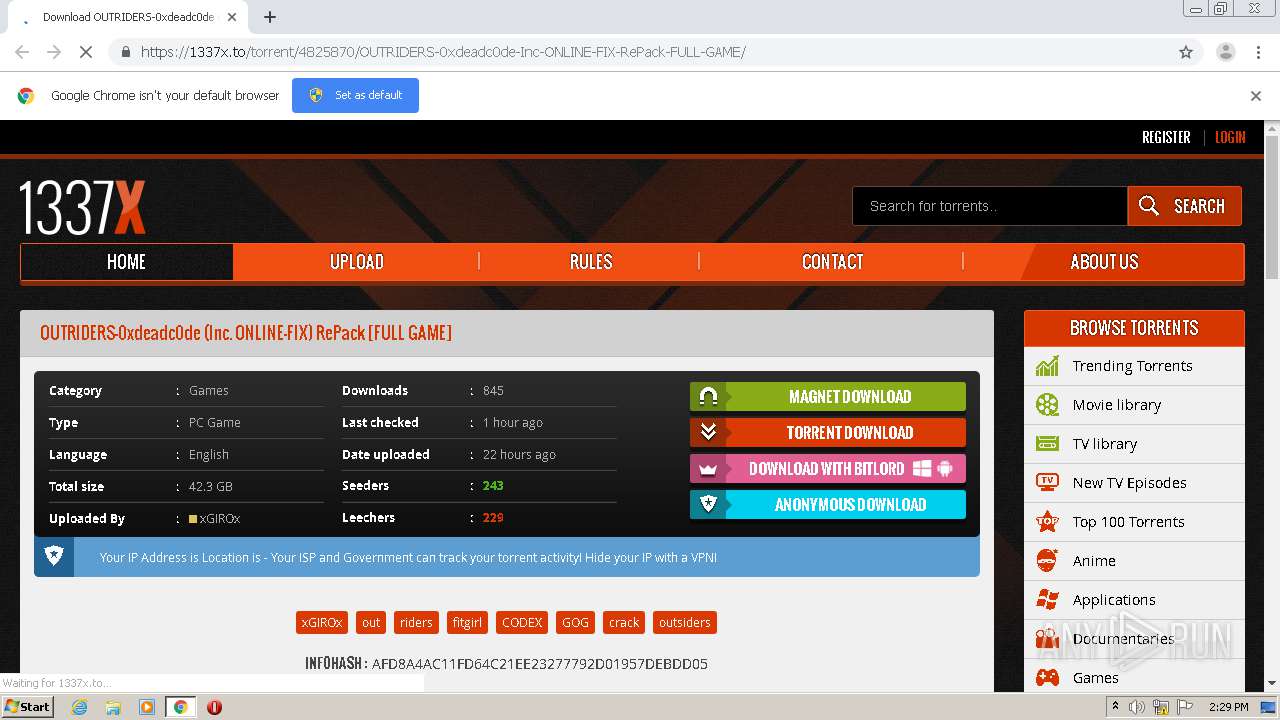
Task: Click the GOG tag
Action: click(x=575, y=623)
